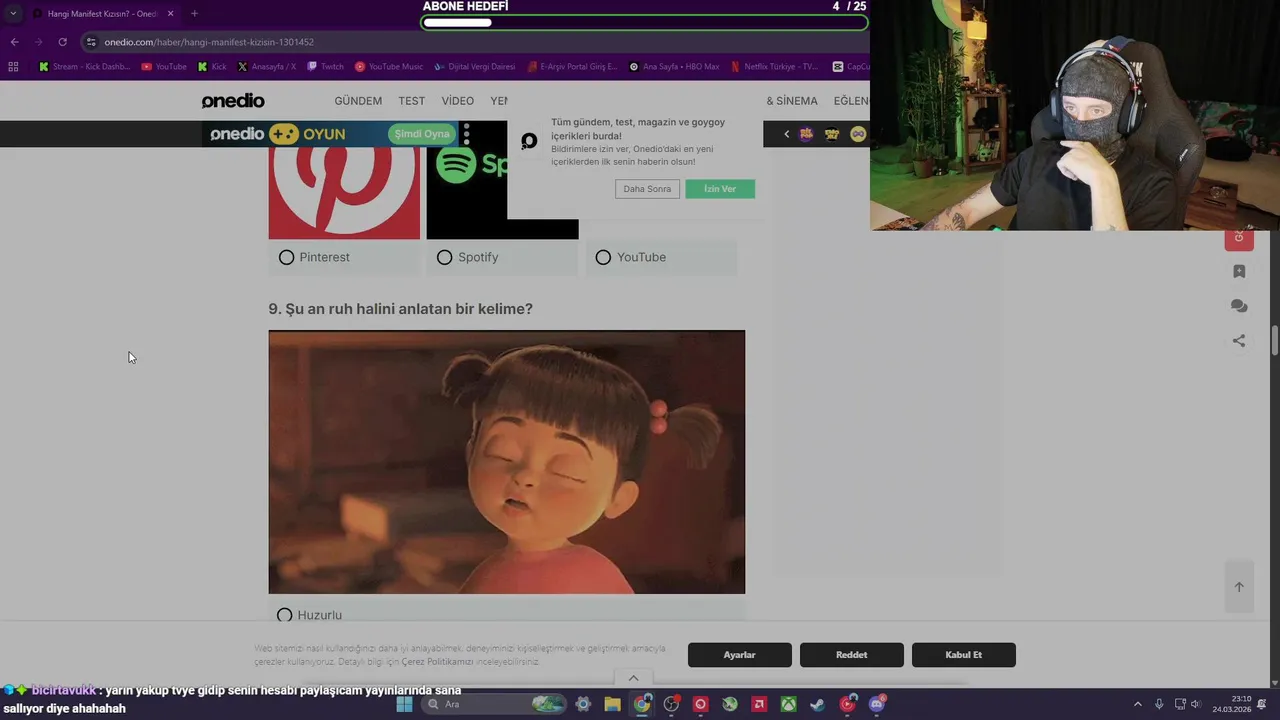Share the article with sidebar icon
Viewport: 1280px width, 720px height.
1239,341
